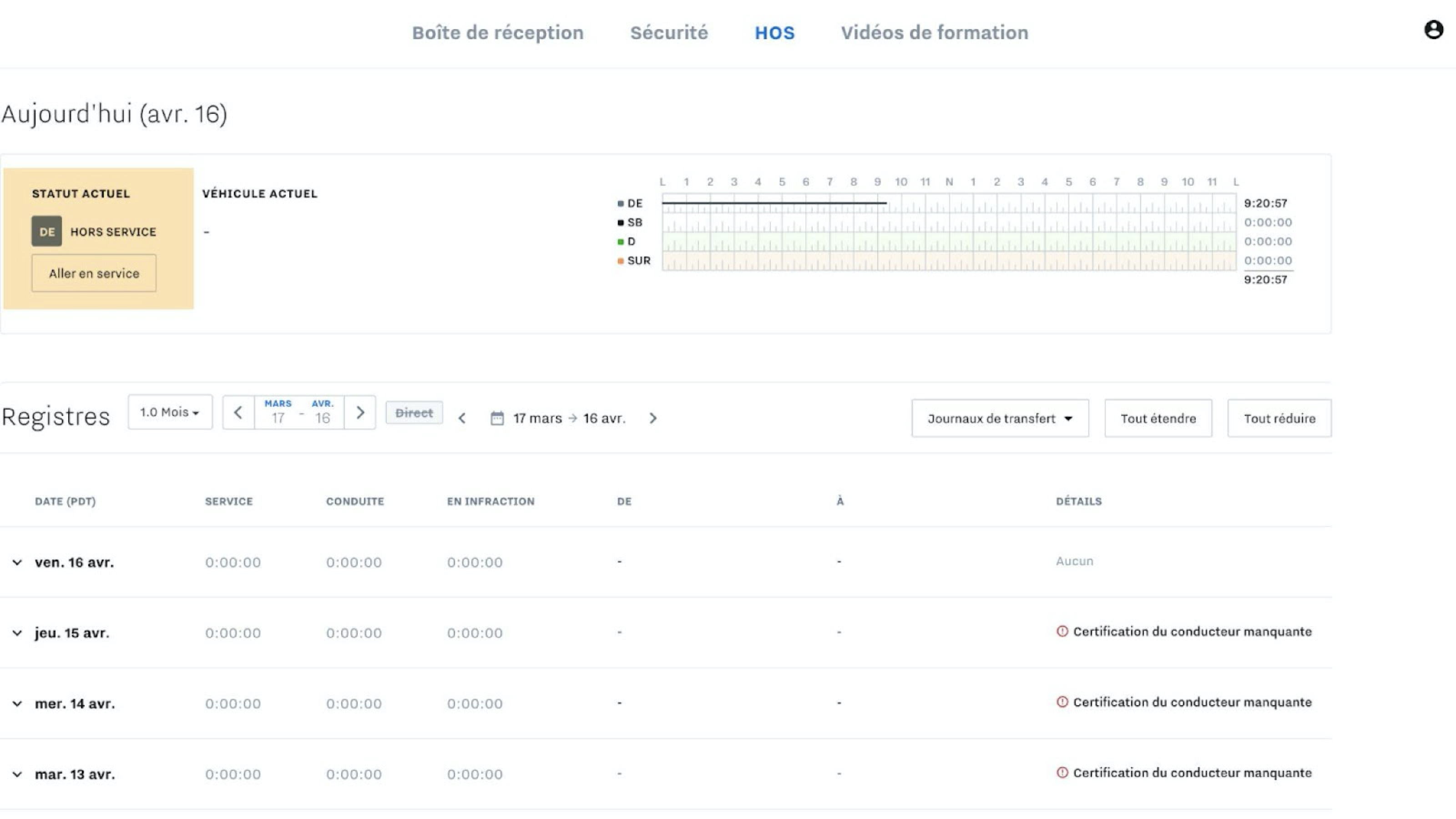This screenshot has width=1456, height=819.
Task: Switch to the Sécurité tab
Action: pos(669,33)
